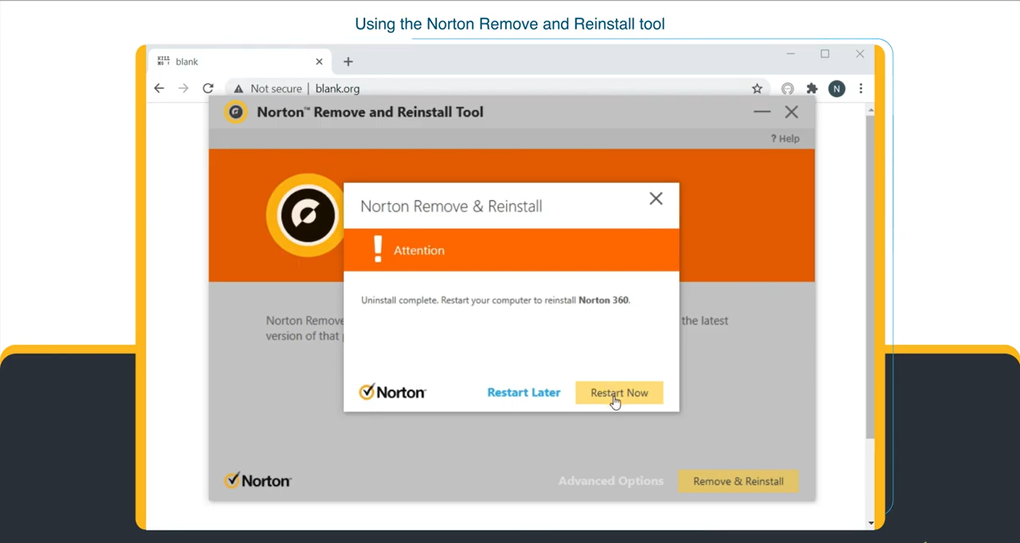This screenshot has width=1020, height=543.
Task: Go forward in Chrome browser
Action: click(x=183, y=88)
